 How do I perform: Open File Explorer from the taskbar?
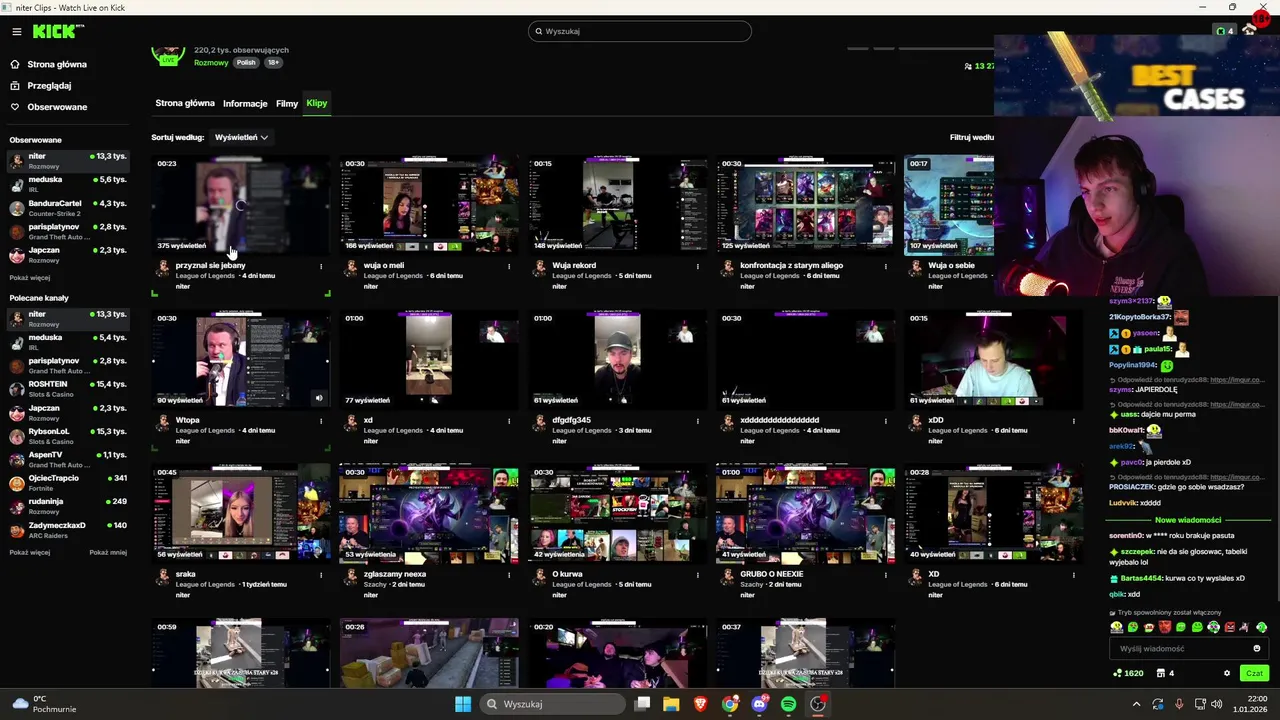click(x=672, y=704)
